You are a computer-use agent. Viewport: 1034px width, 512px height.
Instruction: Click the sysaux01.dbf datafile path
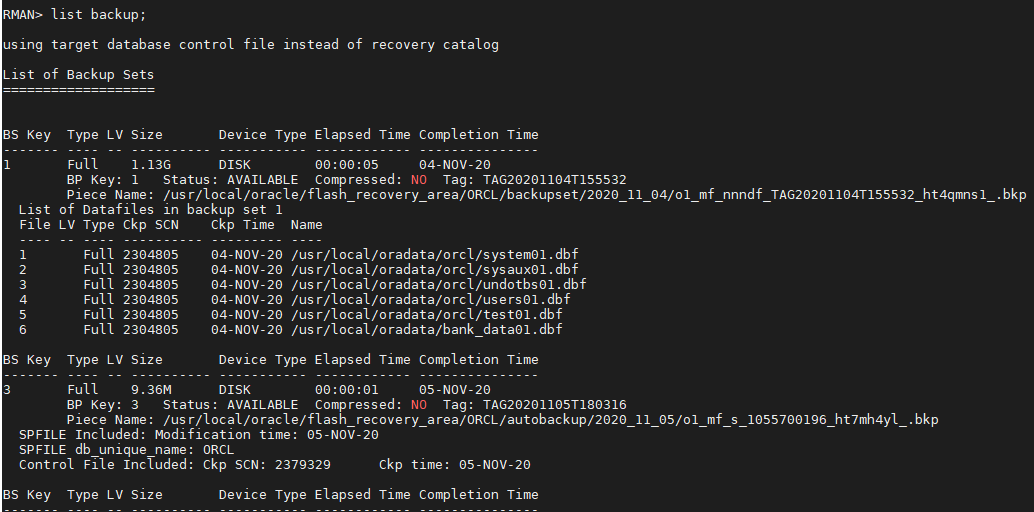434,269
